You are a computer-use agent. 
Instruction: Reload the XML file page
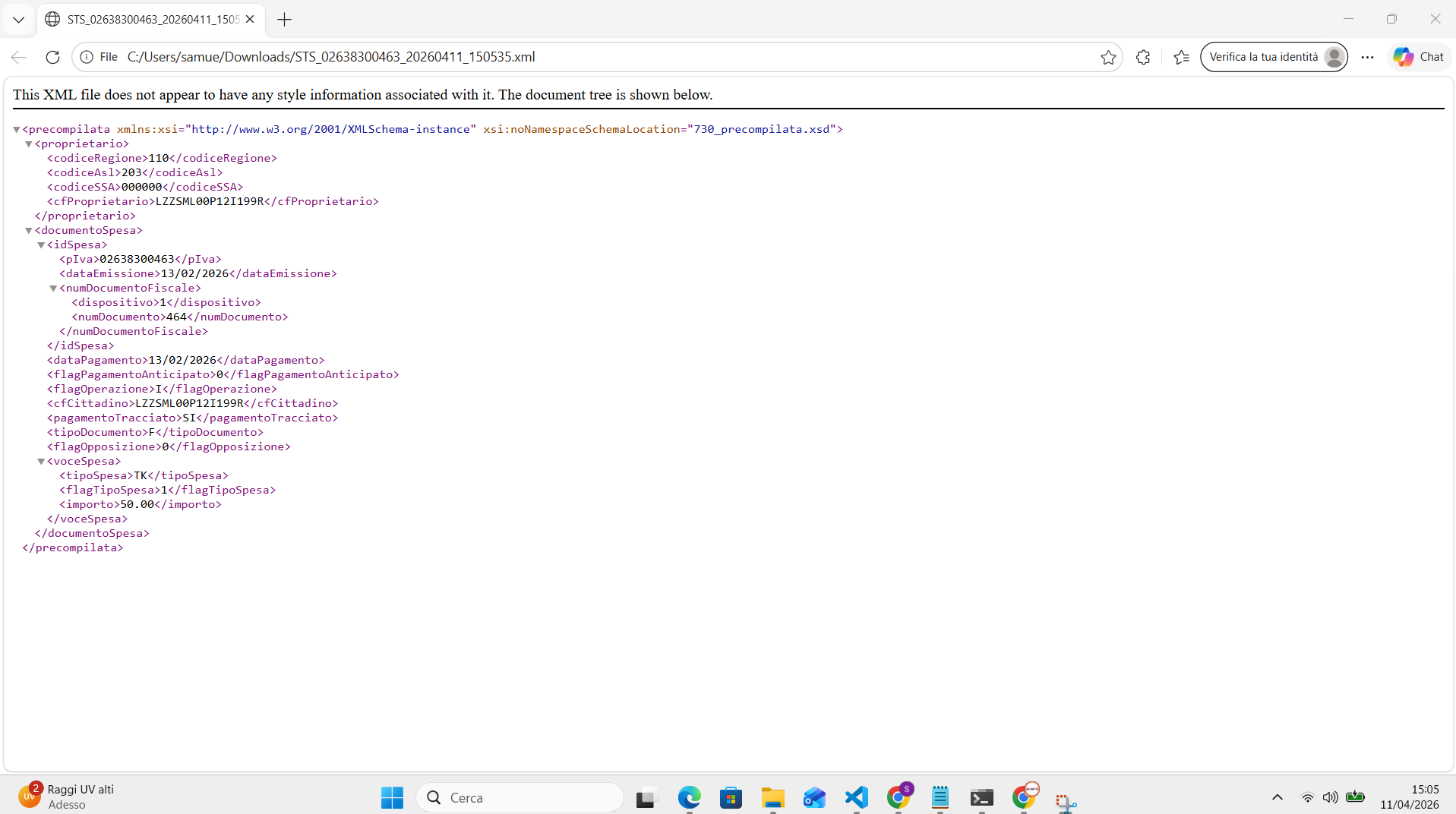click(52, 57)
